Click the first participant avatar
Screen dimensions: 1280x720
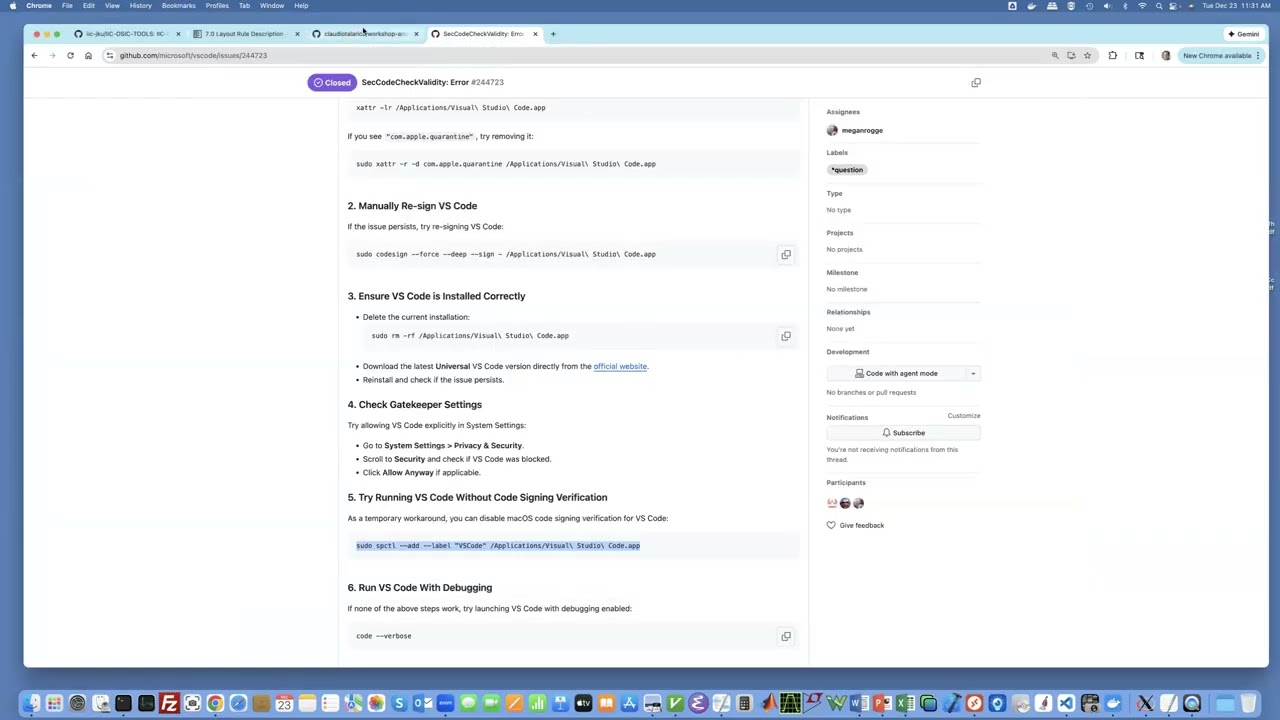[832, 503]
